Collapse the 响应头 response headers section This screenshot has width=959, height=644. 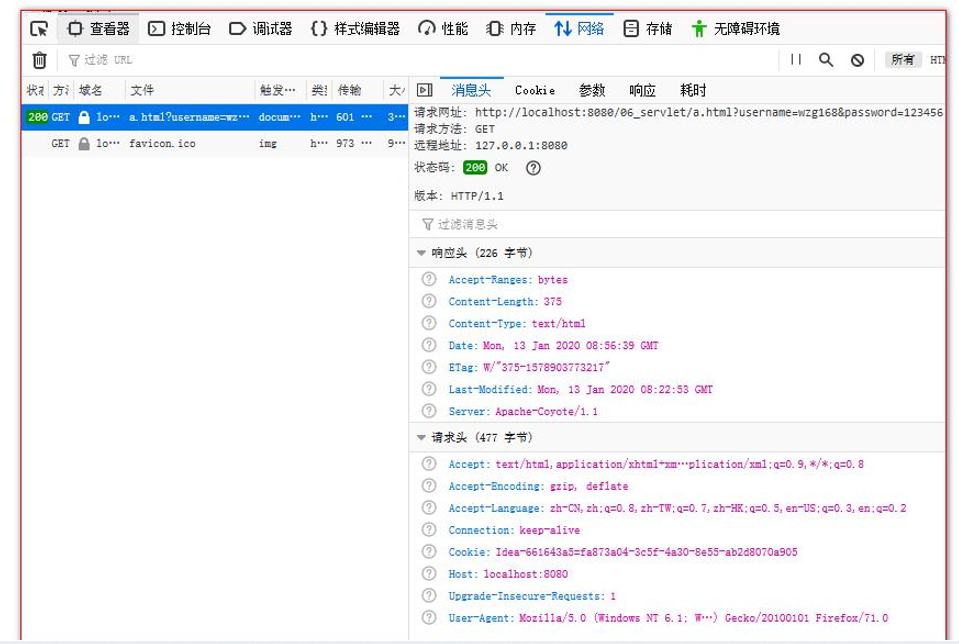coord(421,253)
